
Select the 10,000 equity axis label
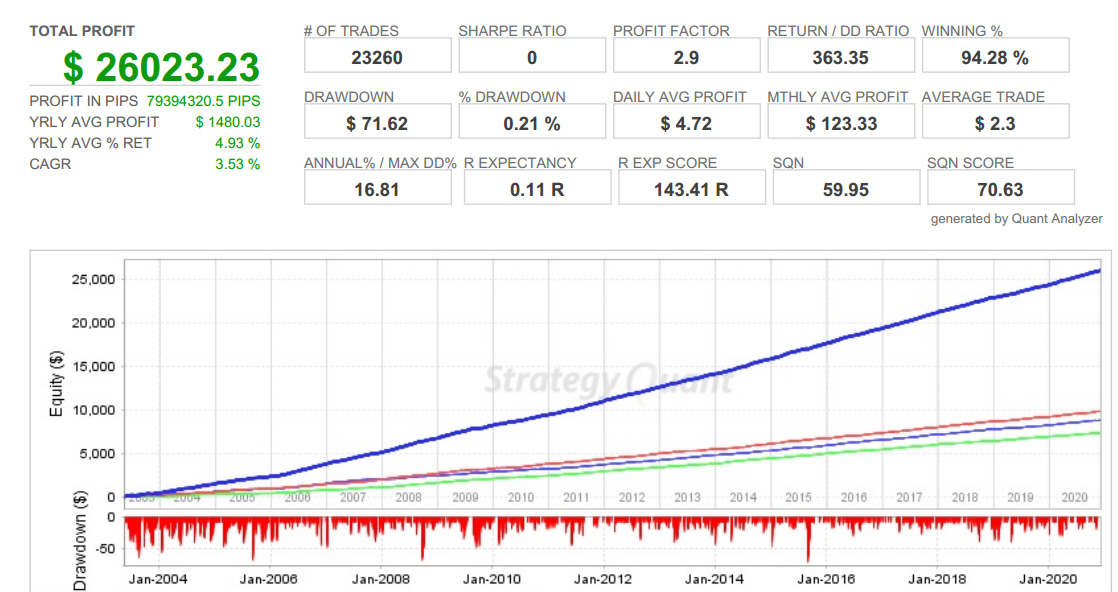tap(93, 410)
